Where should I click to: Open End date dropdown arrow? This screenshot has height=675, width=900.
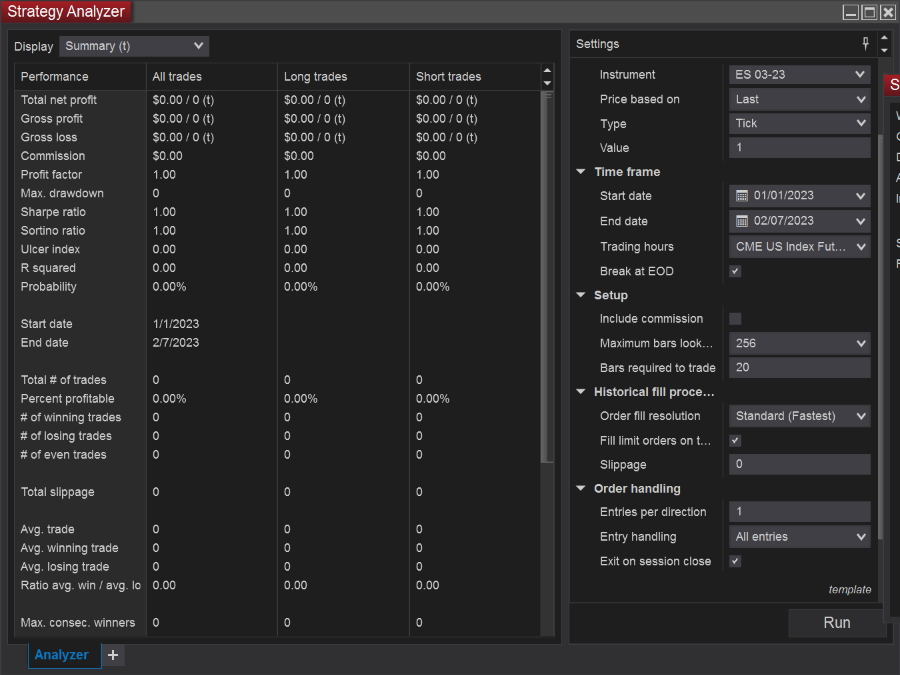point(860,221)
